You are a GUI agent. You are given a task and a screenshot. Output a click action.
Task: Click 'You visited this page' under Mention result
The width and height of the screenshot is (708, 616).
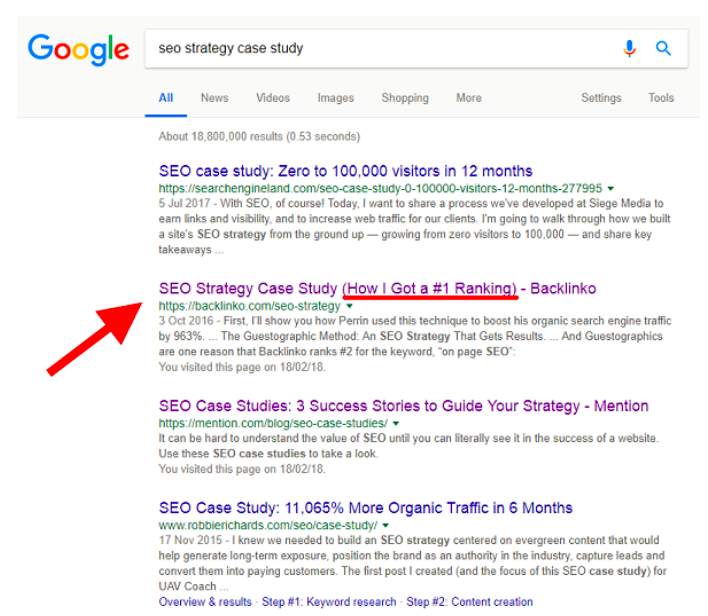(242, 469)
